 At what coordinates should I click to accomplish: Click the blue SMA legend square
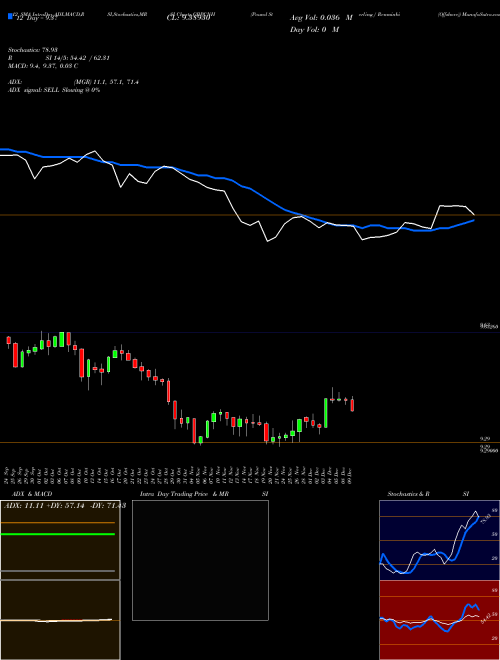pos(10,16)
